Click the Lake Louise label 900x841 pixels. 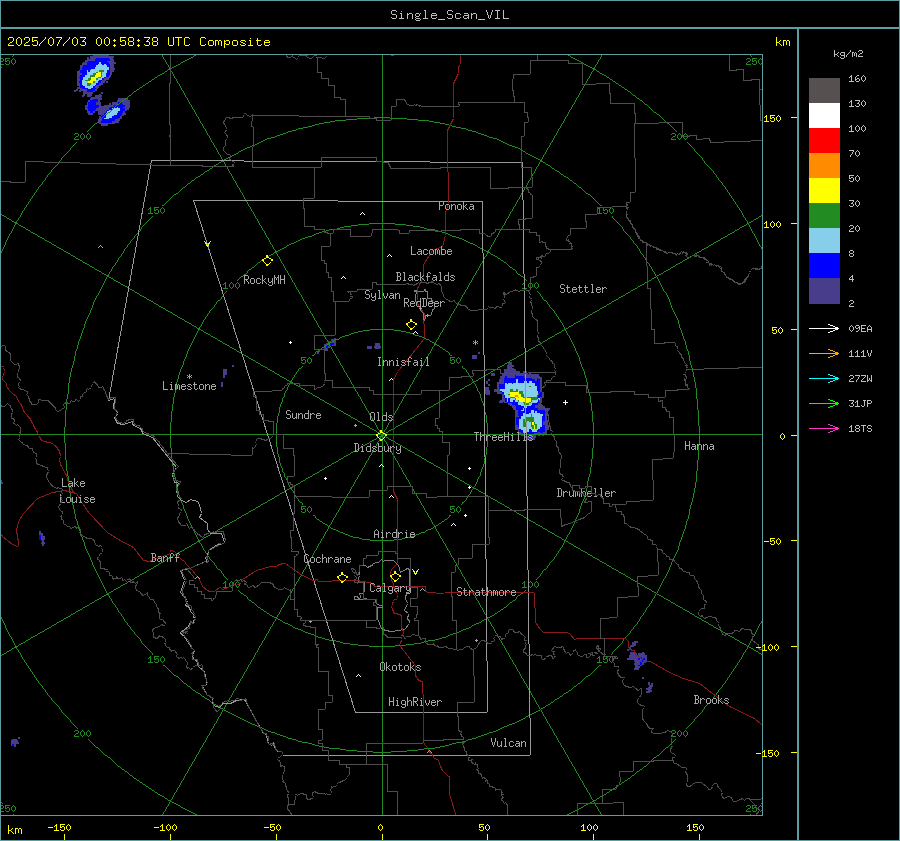pos(77,491)
